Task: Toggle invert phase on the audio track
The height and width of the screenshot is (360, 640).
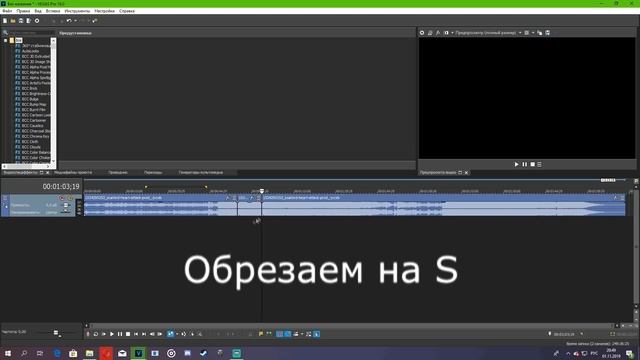Action: (70, 198)
